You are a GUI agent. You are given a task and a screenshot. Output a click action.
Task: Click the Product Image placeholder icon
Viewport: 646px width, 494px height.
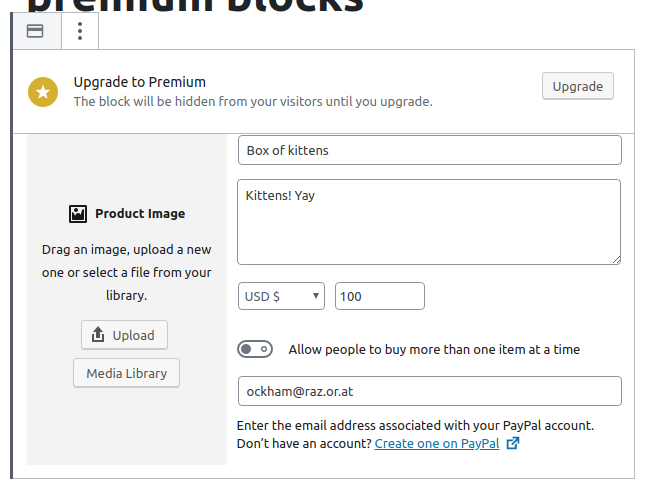(x=78, y=213)
